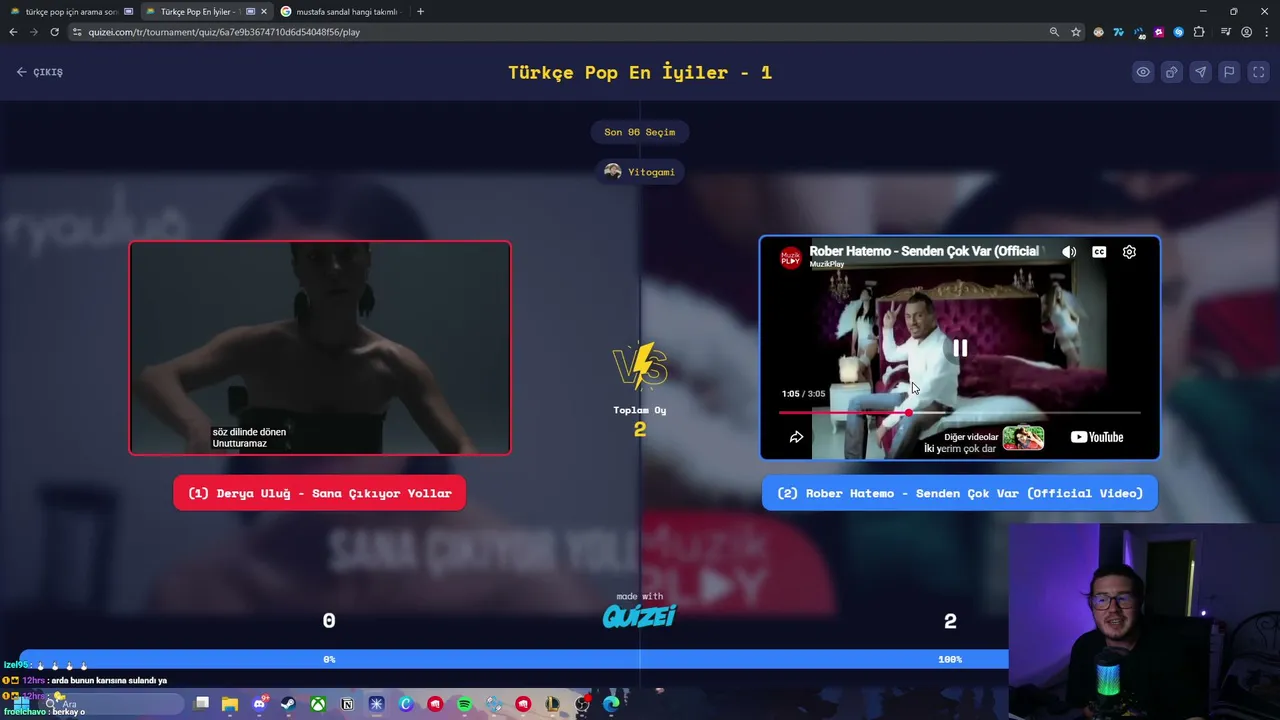Screen dimensions: 1280x720
Task: Click the quizei.com address bar URL
Action: 224,32
